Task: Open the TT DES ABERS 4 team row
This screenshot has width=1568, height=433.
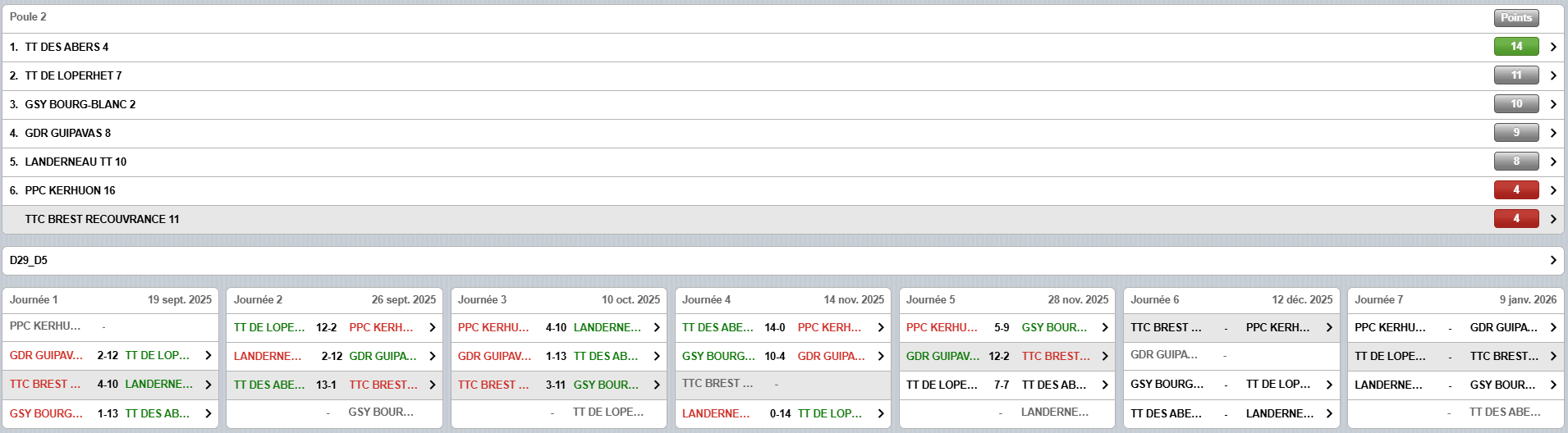Action: tap(66, 47)
